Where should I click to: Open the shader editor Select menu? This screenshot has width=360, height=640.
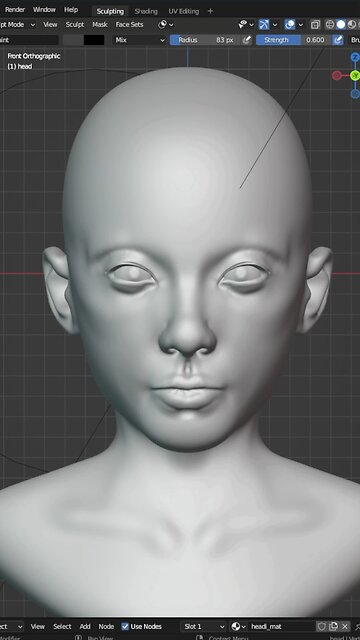[x=62, y=626]
